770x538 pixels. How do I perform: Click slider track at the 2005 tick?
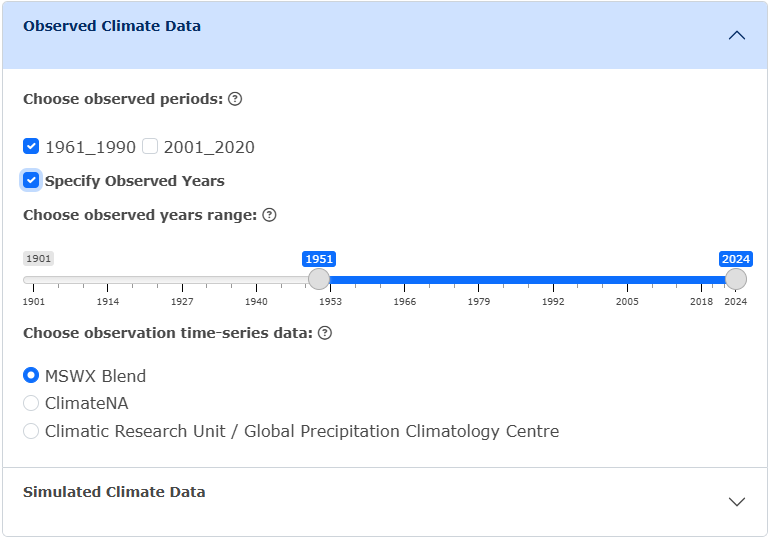tap(627, 280)
